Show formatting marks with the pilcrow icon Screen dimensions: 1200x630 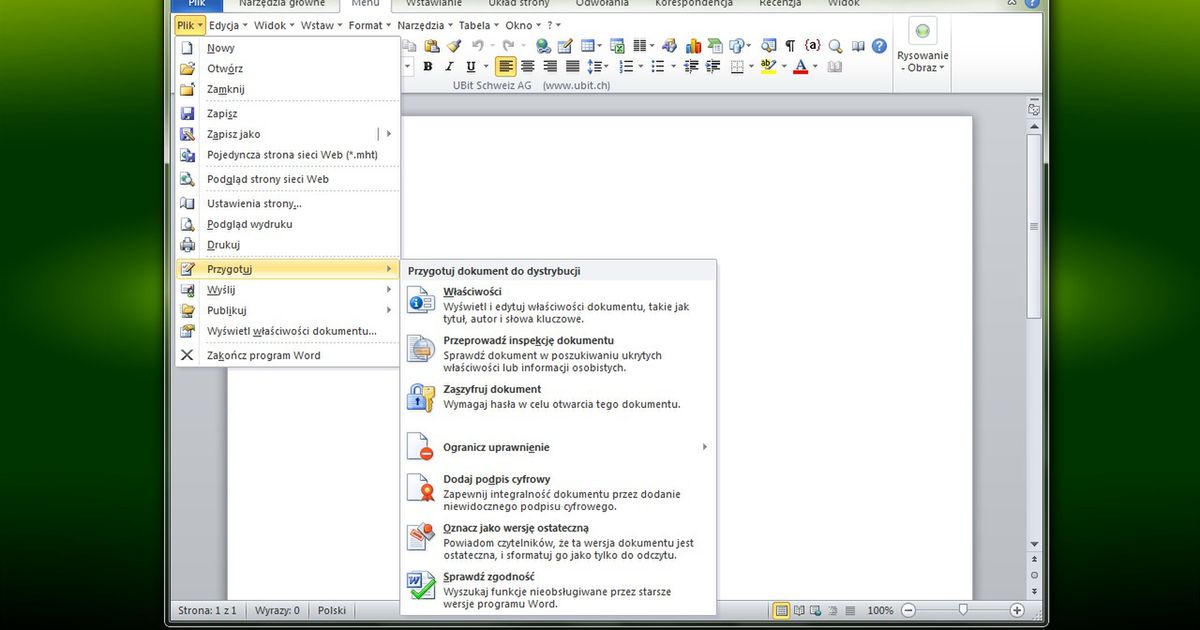click(789, 45)
